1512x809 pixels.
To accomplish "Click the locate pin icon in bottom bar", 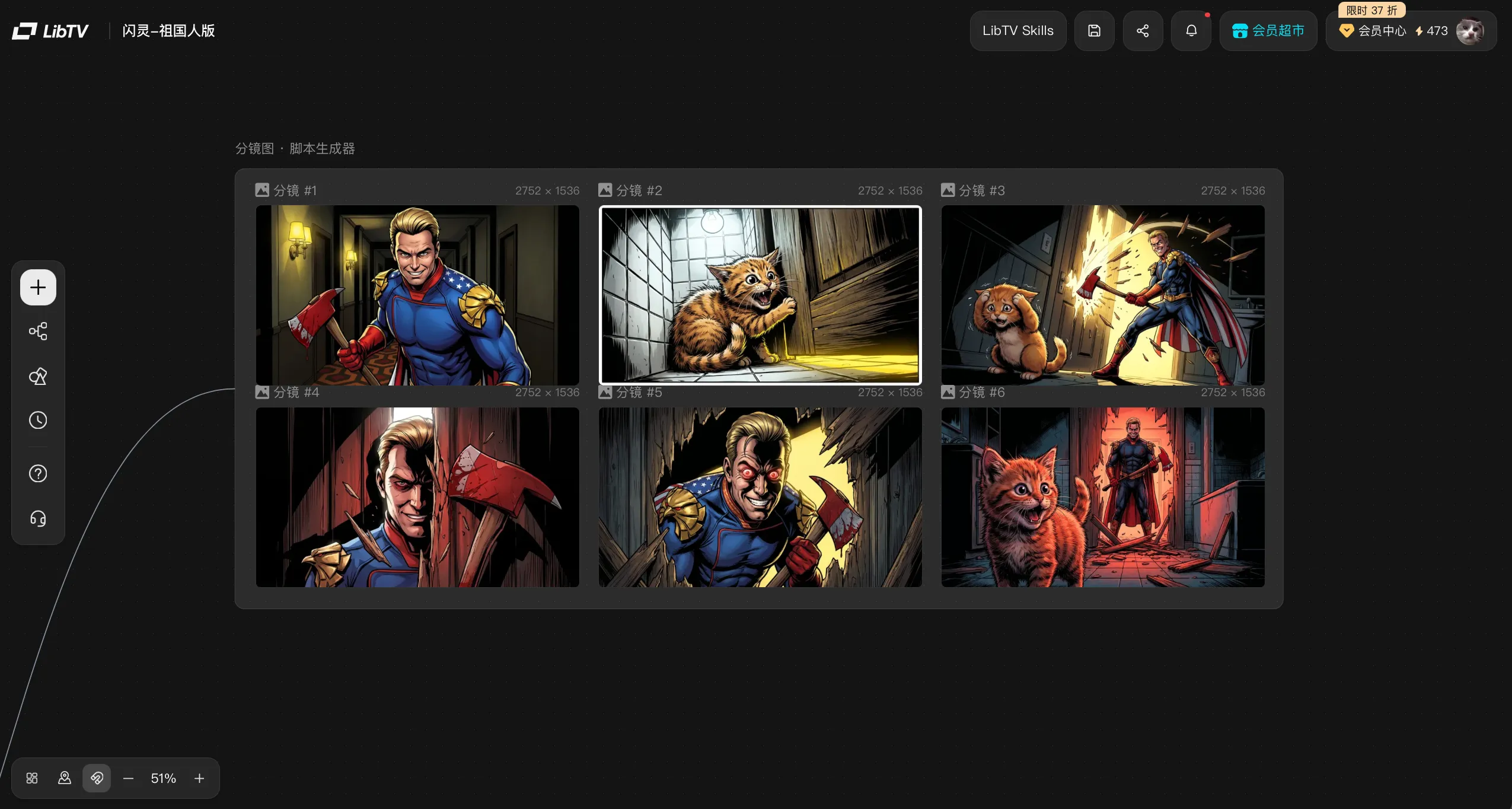I will (65, 778).
